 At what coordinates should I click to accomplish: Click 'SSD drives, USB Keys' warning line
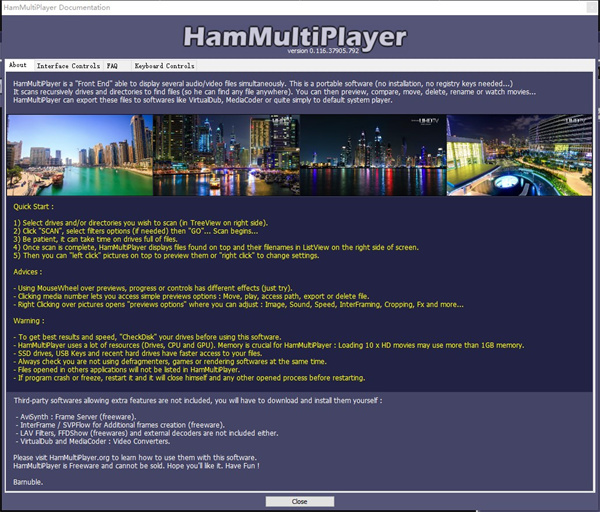[x=138, y=353]
